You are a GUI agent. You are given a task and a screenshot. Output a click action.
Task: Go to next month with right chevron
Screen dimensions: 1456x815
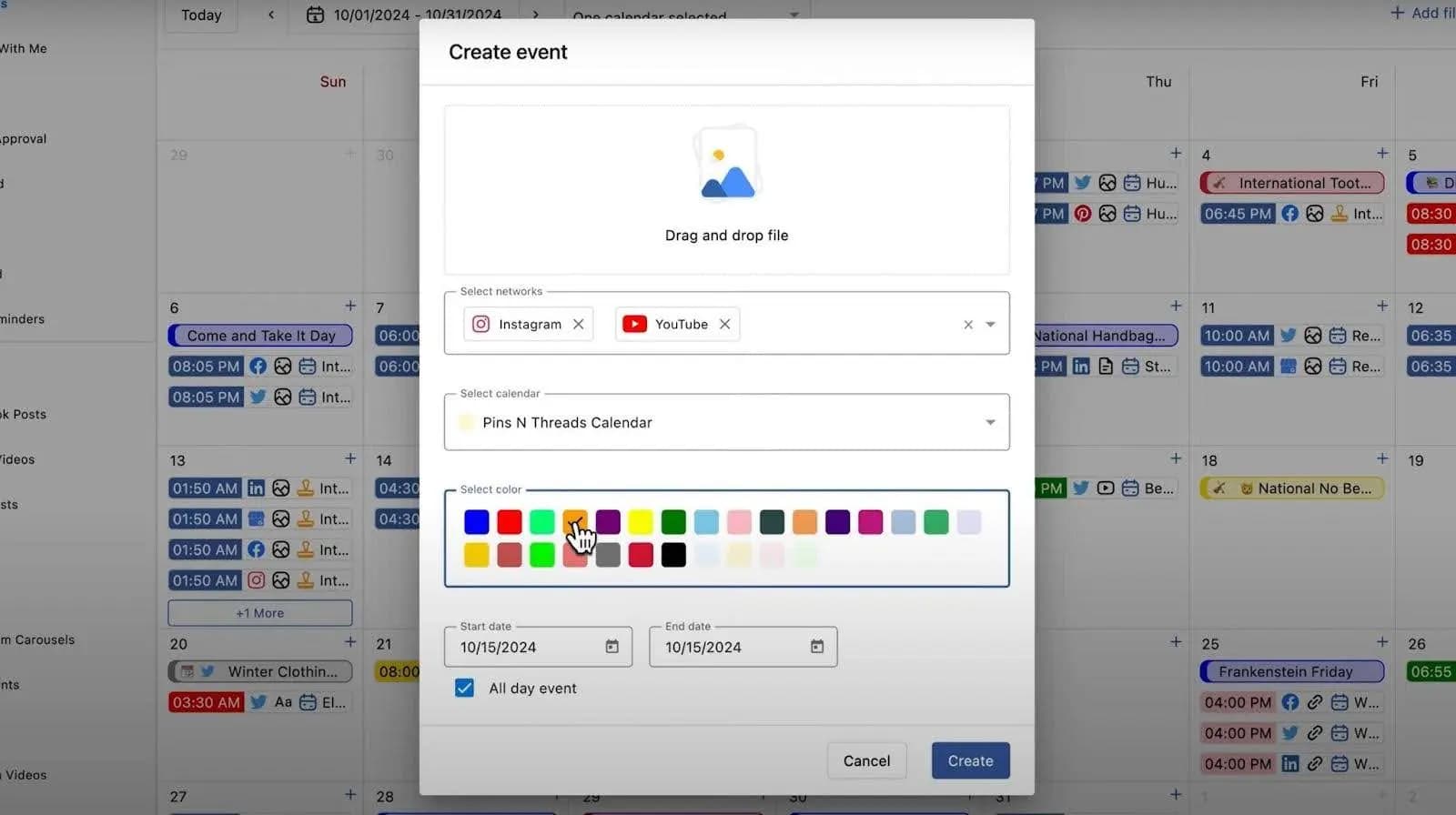(x=535, y=15)
